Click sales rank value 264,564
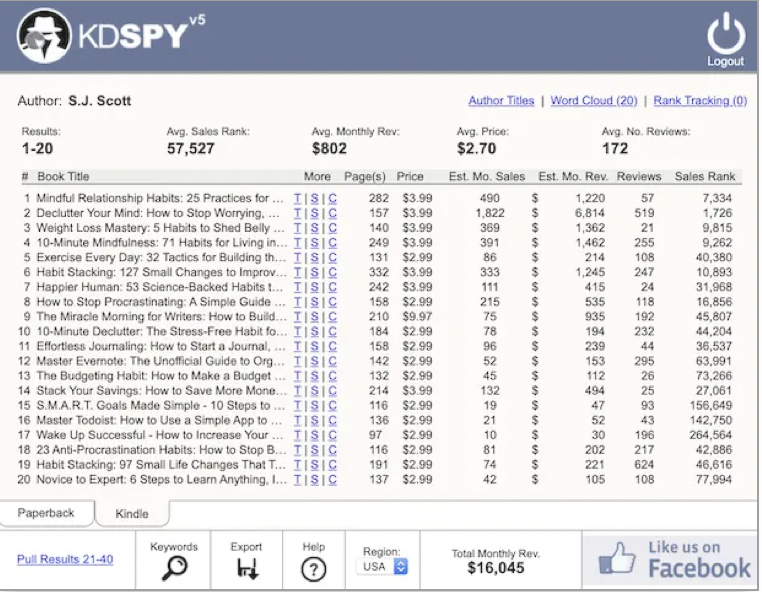The width and height of the screenshot is (762, 592). (710, 435)
